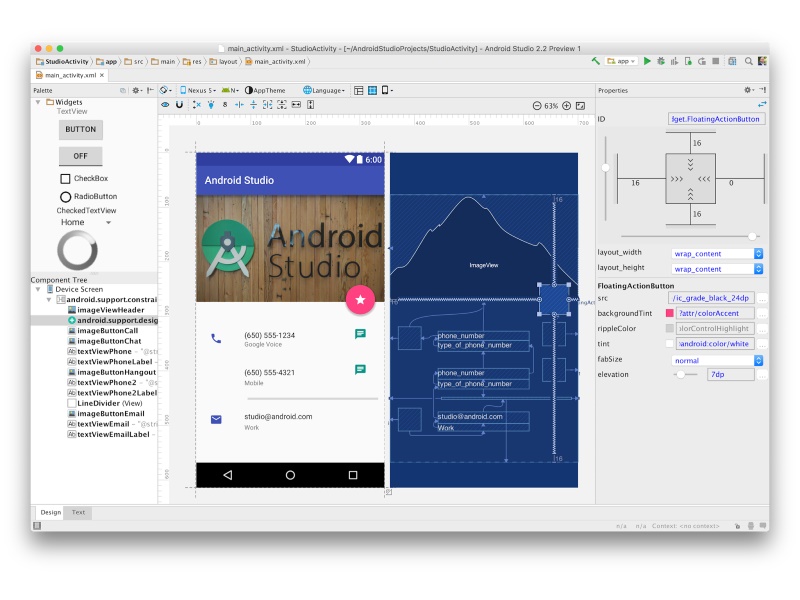Click the center vertically alignment icon
Viewport: 800px width, 600px height.
(x=253, y=105)
